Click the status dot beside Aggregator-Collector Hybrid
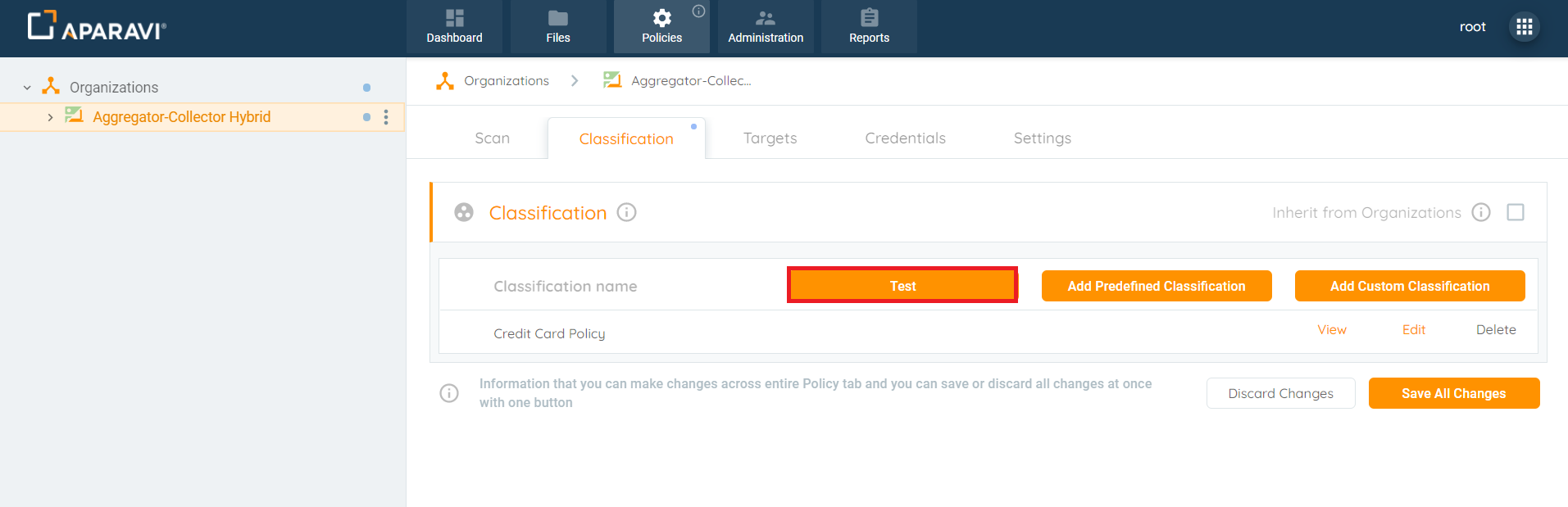 367,116
